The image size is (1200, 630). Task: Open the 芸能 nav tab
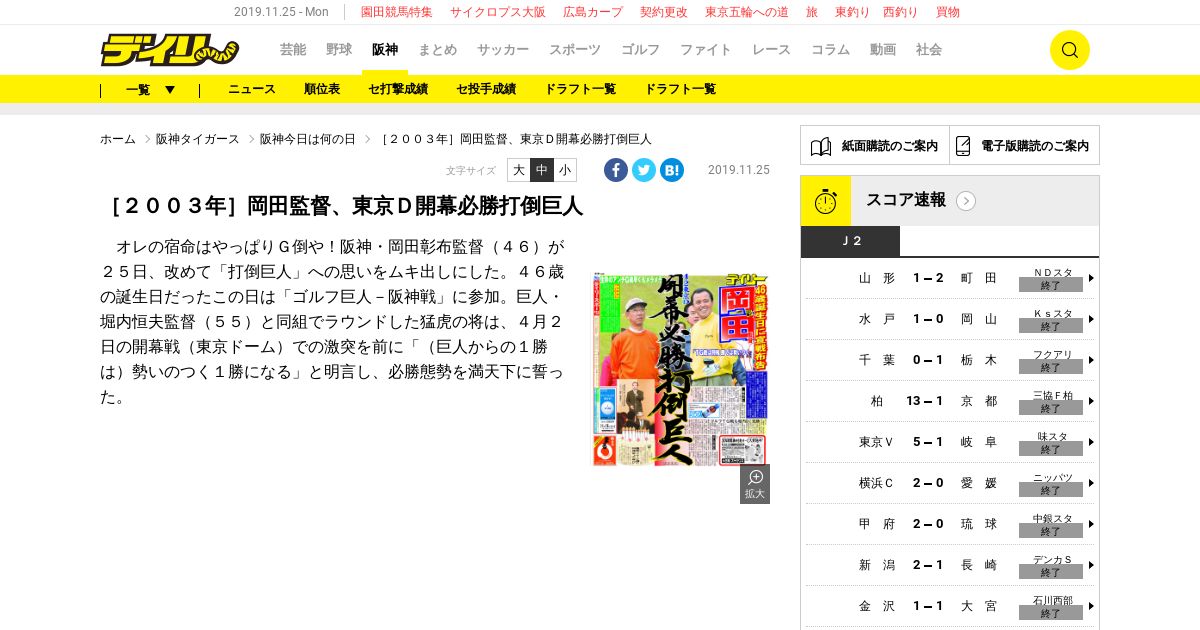click(293, 50)
